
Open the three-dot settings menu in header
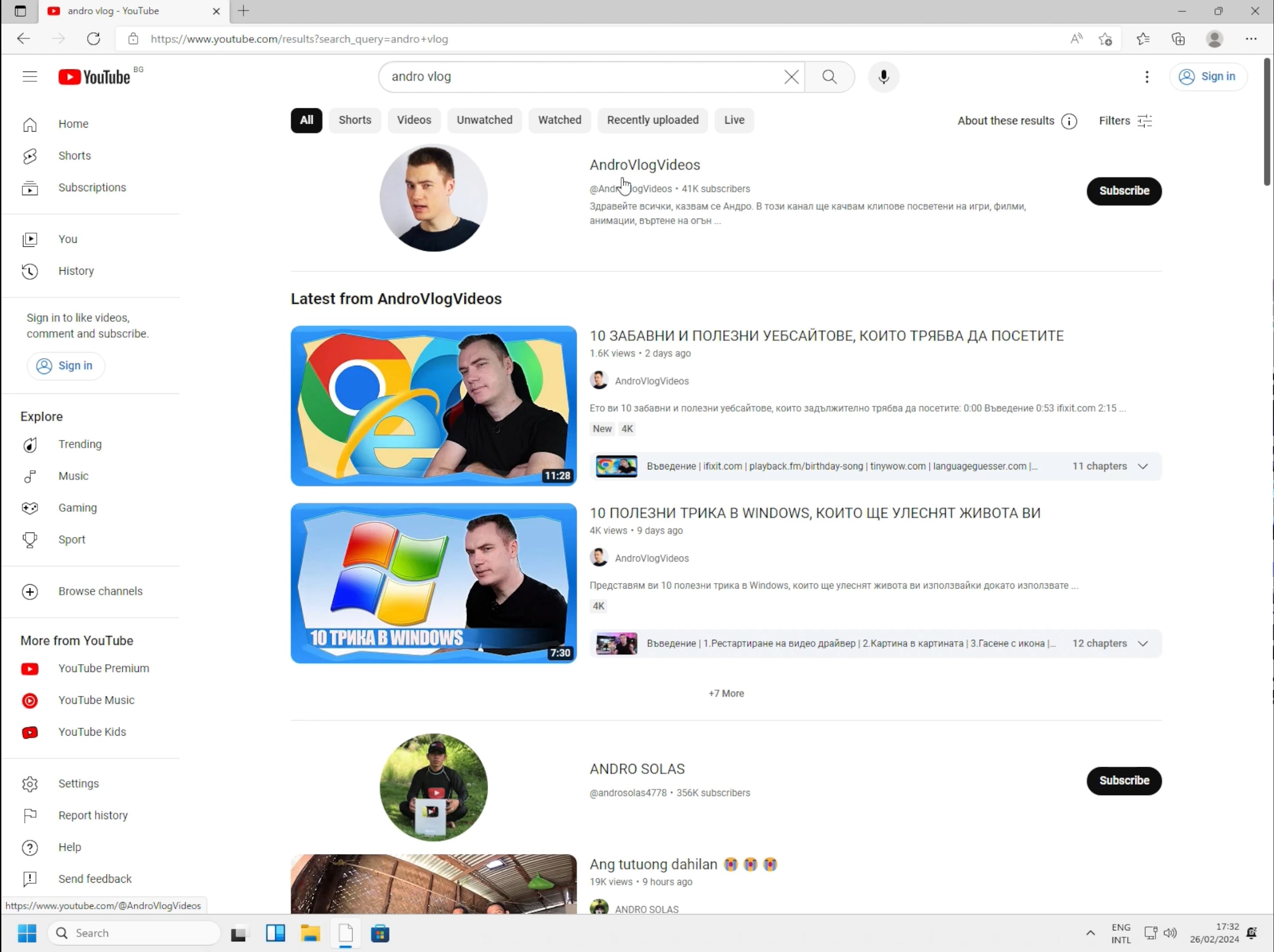pos(1147,76)
